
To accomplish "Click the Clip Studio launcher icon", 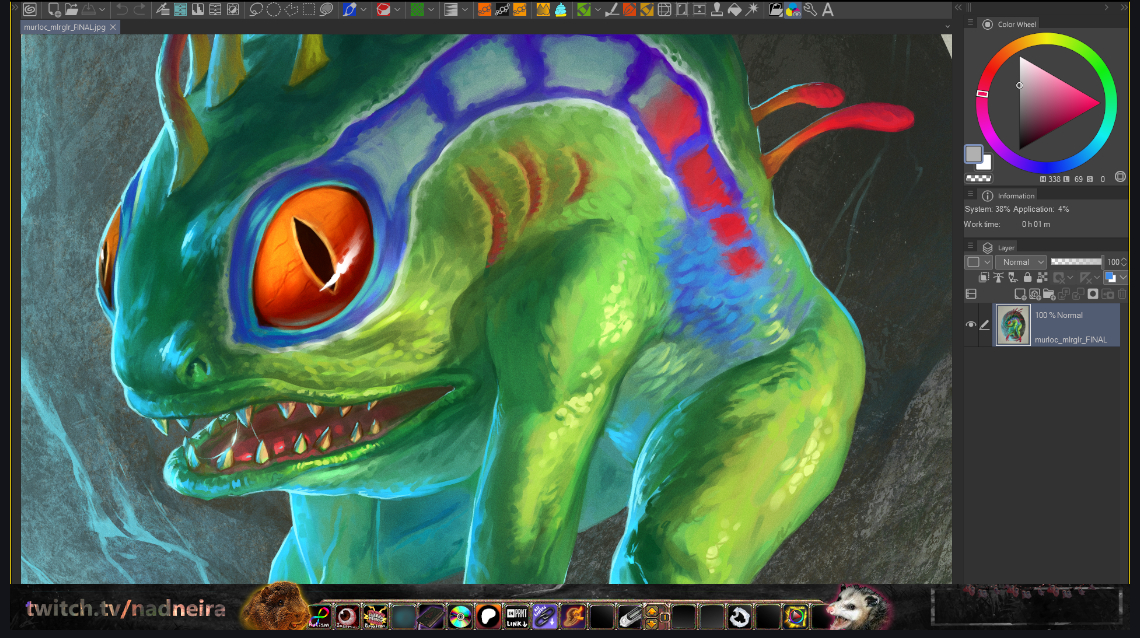I will tap(31, 10).
